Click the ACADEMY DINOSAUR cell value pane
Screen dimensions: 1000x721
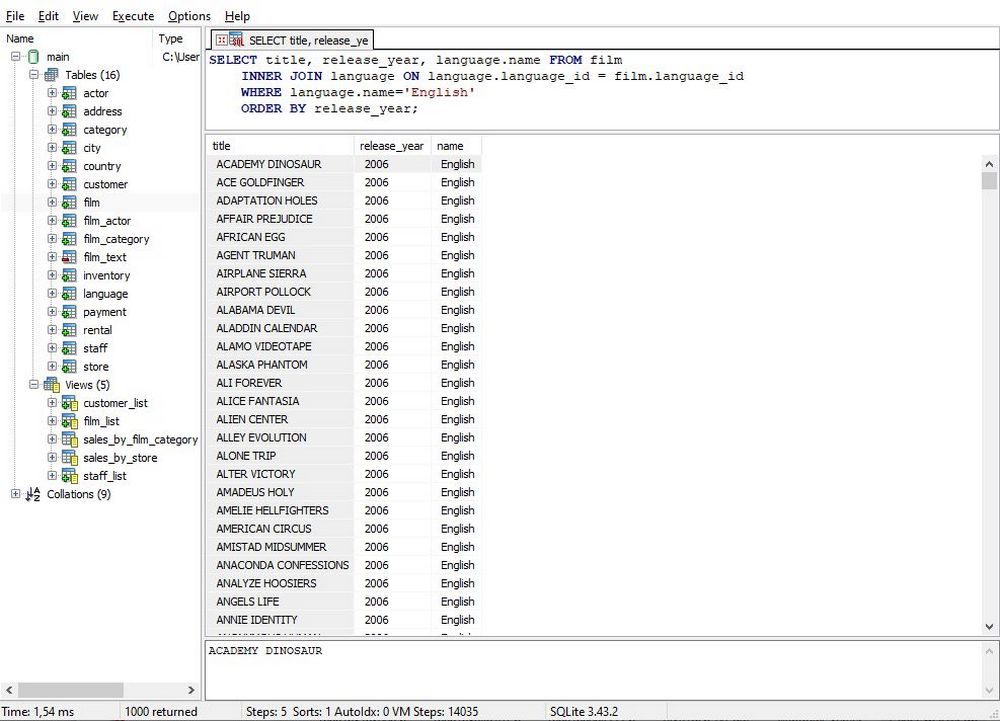pos(593,669)
